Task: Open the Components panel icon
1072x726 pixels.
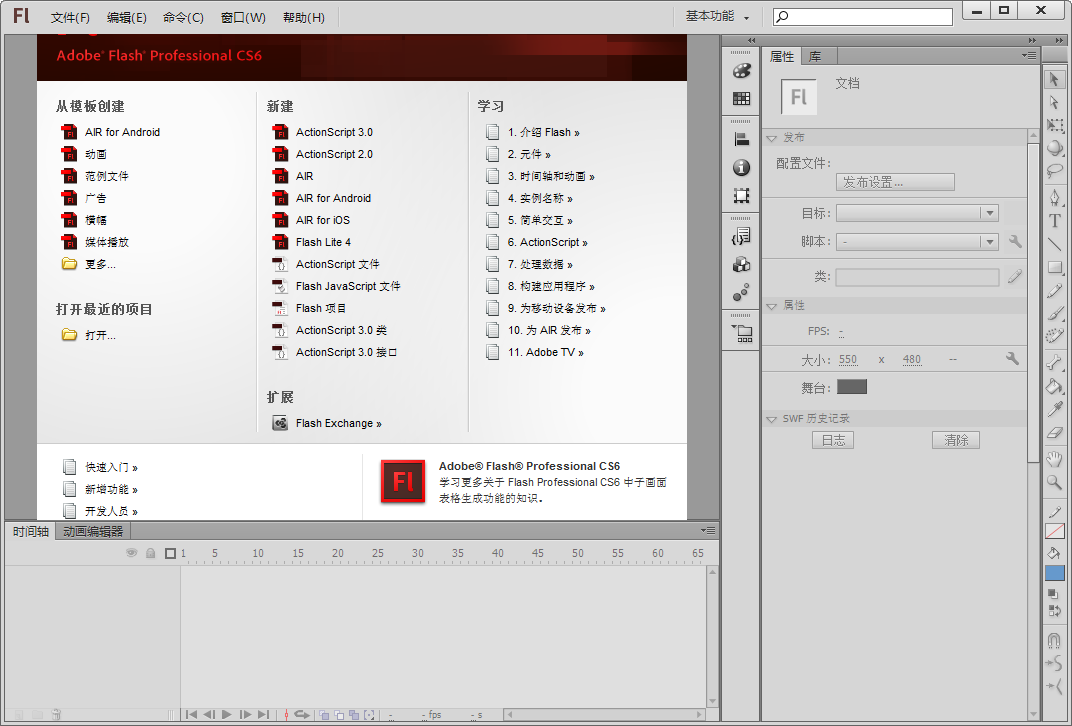Action: [x=741, y=265]
